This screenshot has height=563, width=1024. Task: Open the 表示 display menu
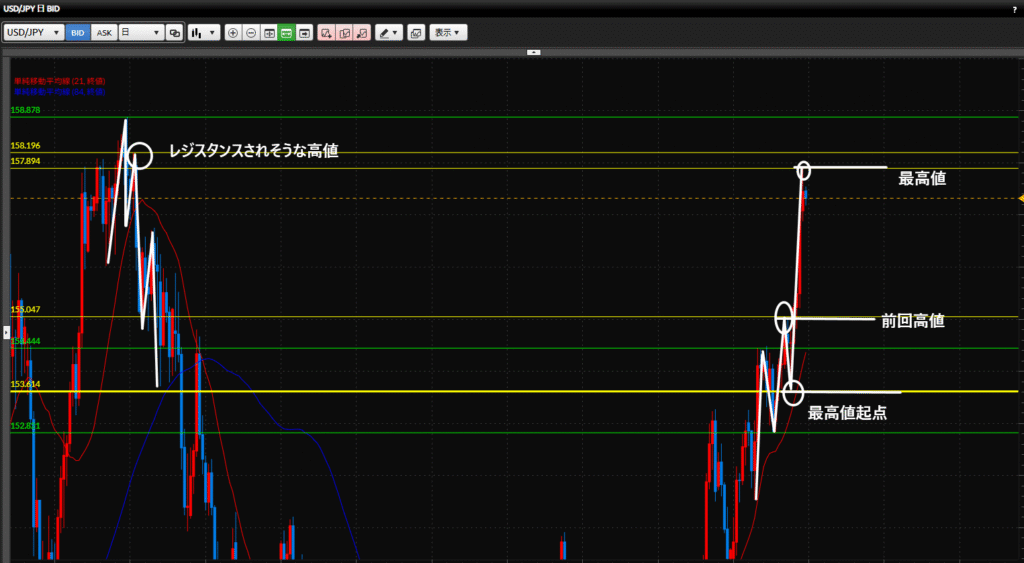click(x=447, y=32)
